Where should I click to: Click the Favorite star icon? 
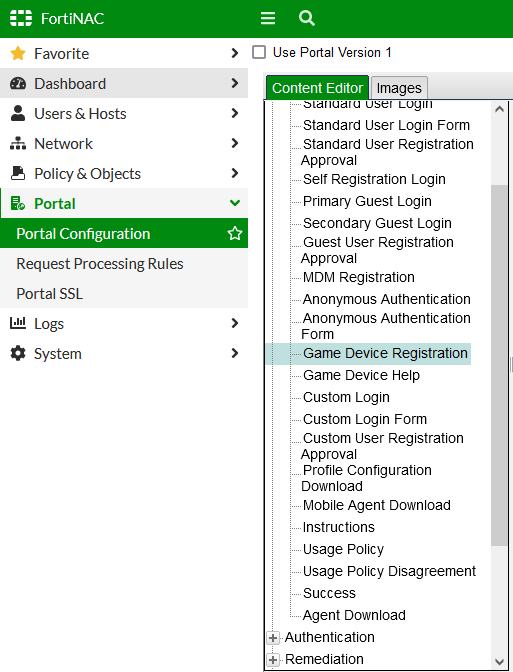tap(18, 54)
